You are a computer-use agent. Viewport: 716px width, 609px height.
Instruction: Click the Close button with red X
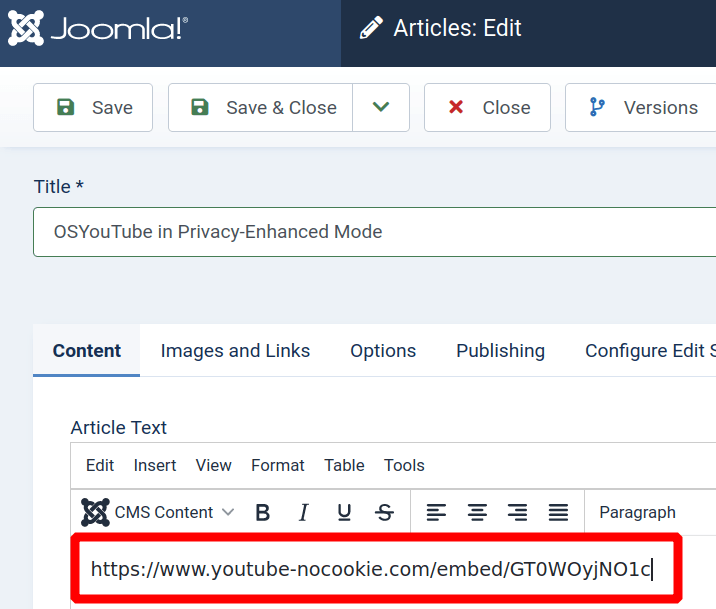pyautogui.click(x=487, y=108)
